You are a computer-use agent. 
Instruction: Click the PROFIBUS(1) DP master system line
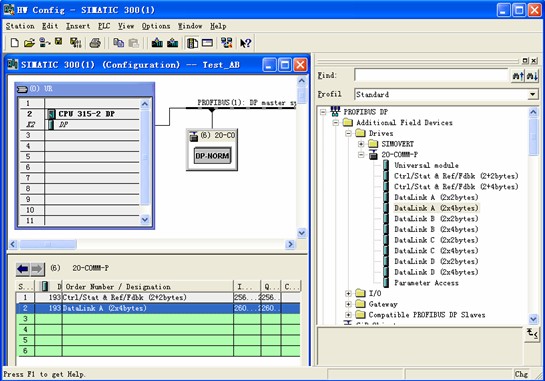point(241,108)
